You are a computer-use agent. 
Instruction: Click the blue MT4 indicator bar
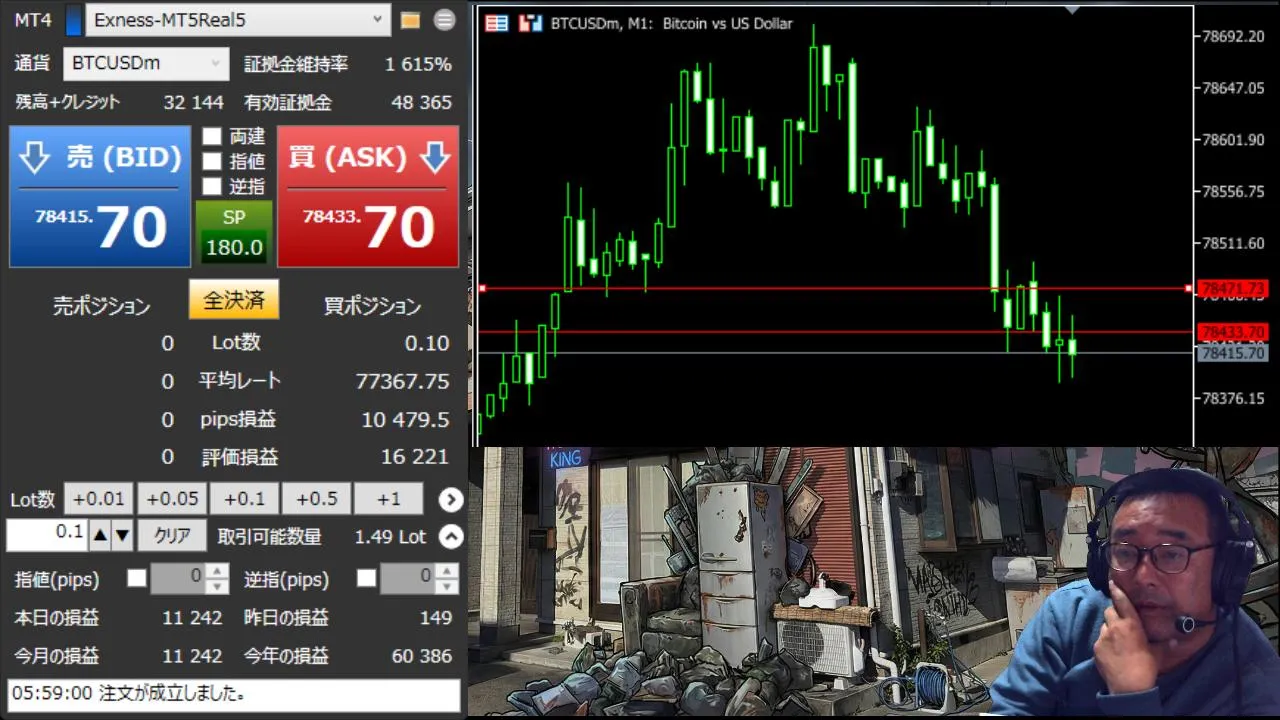click(x=73, y=19)
